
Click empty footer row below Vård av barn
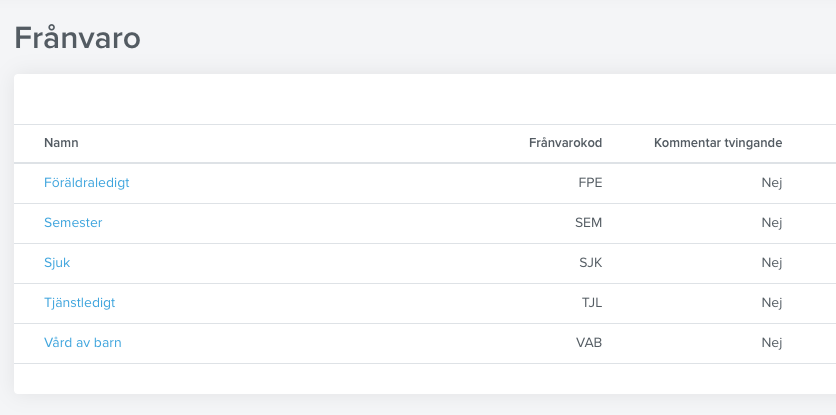(425, 379)
